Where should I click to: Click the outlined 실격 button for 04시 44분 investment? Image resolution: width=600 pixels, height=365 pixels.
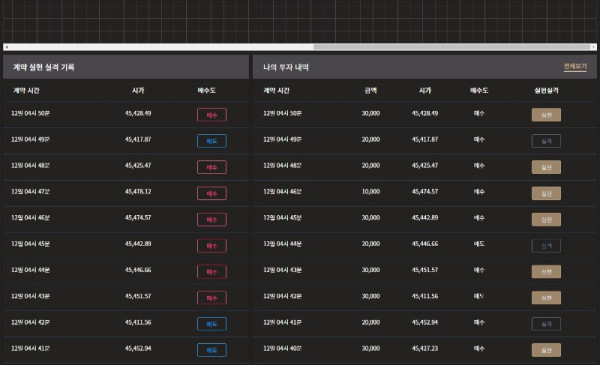click(x=546, y=246)
